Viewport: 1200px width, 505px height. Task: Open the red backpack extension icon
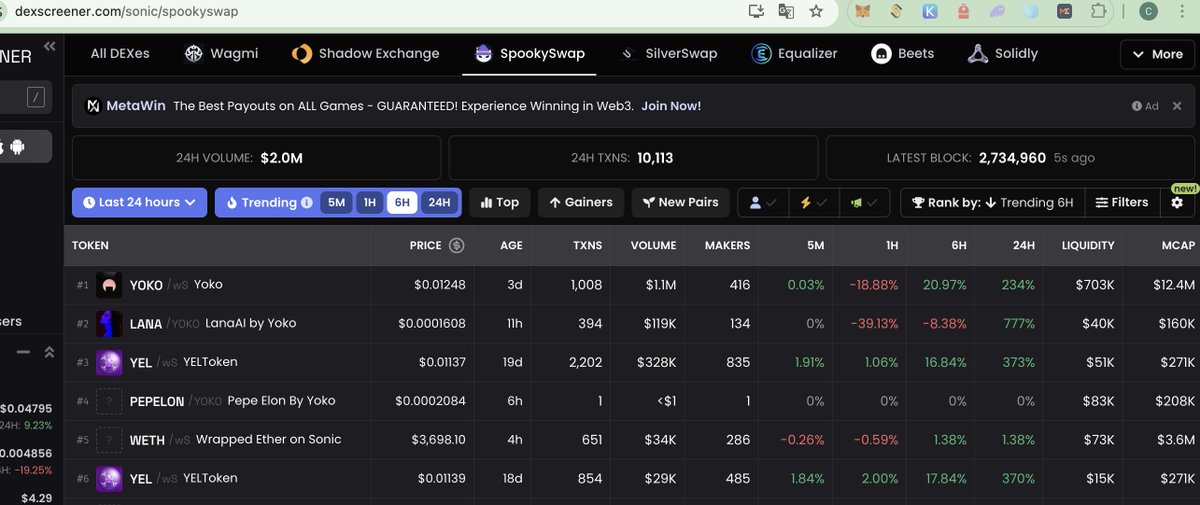963,12
